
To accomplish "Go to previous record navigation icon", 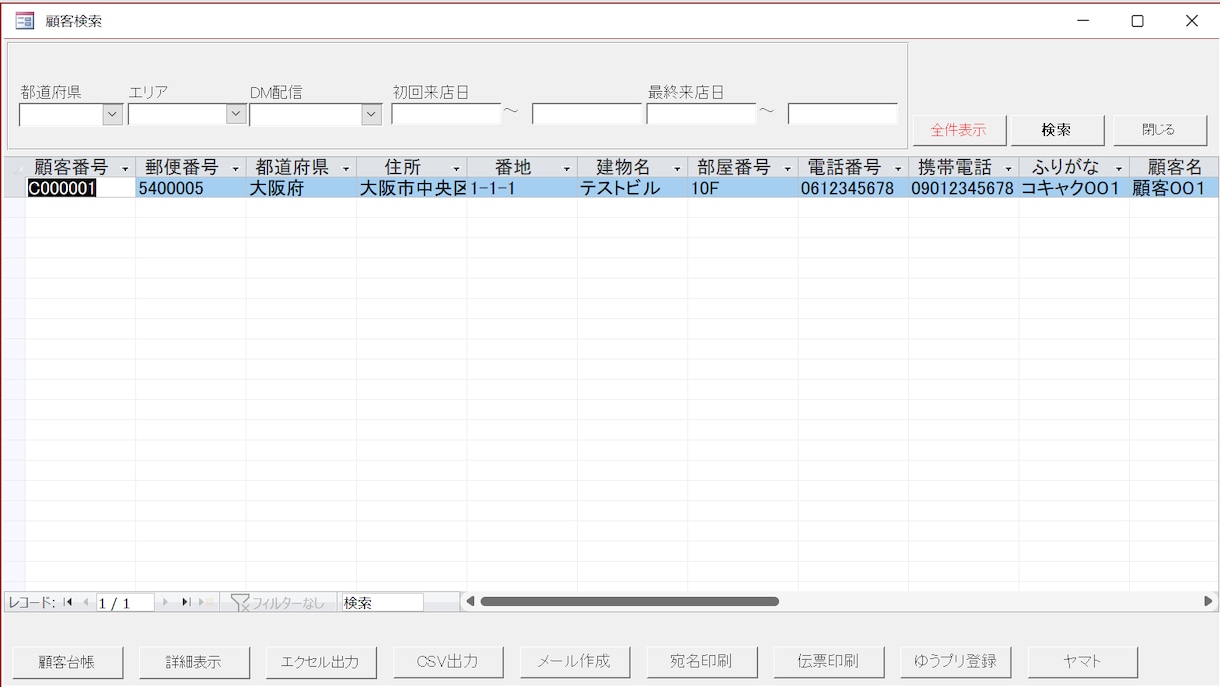I will tap(86, 602).
